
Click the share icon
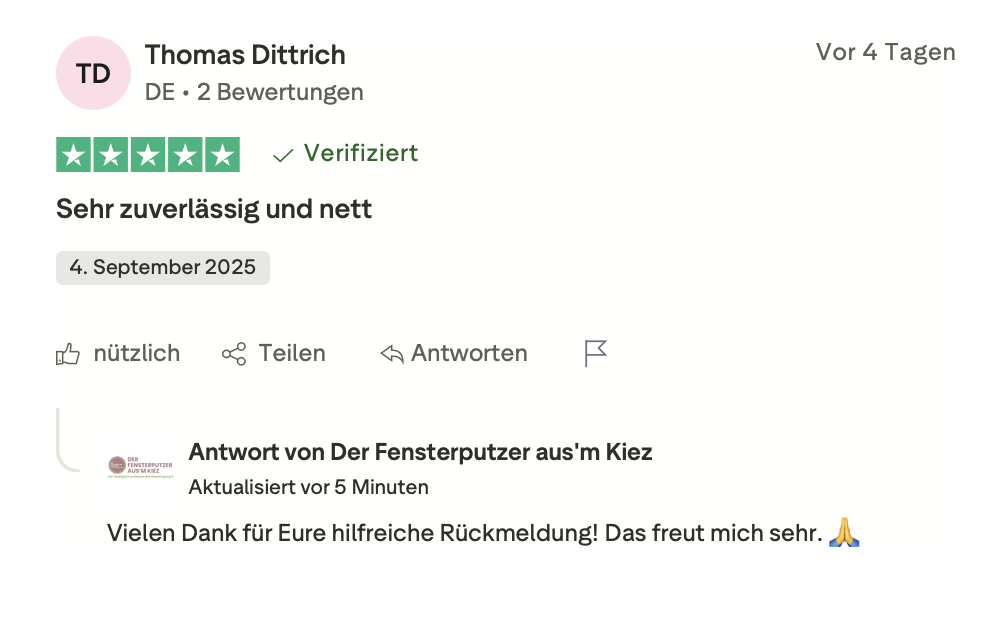pyautogui.click(x=234, y=354)
